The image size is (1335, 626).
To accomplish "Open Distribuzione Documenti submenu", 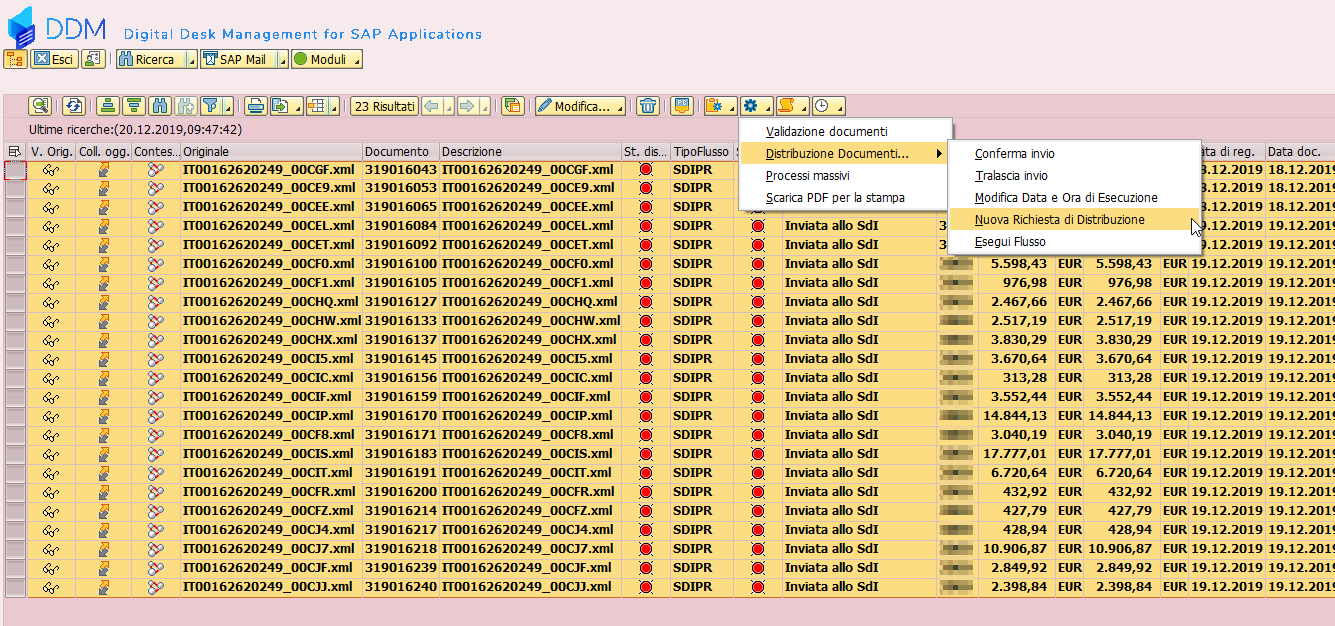I will (845, 154).
